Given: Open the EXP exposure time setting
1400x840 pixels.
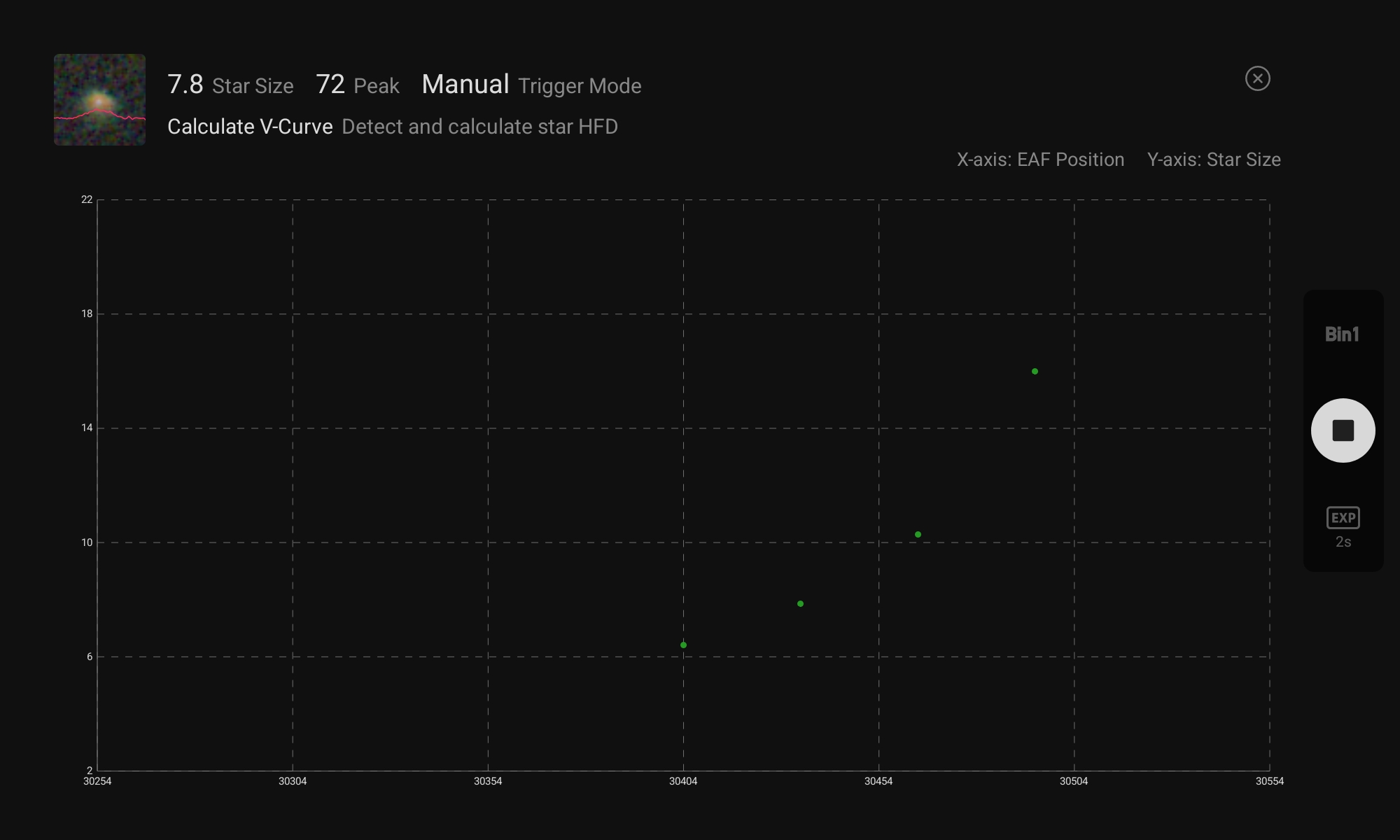Looking at the screenshot, I should click(1343, 518).
